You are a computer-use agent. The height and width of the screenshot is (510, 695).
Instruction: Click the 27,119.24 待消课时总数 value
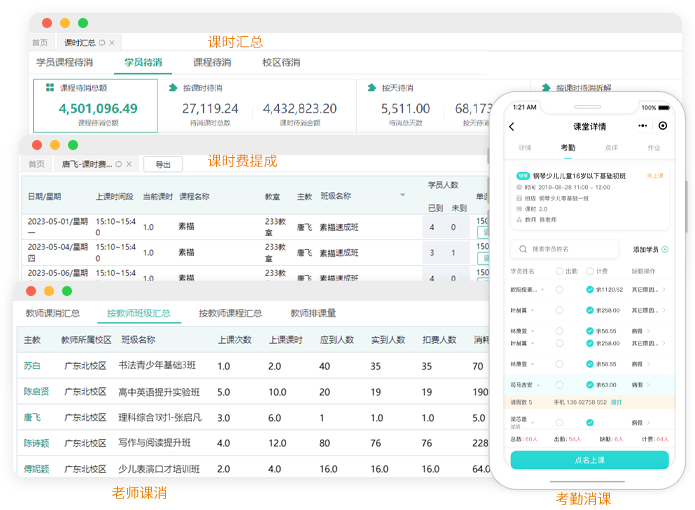210,109
